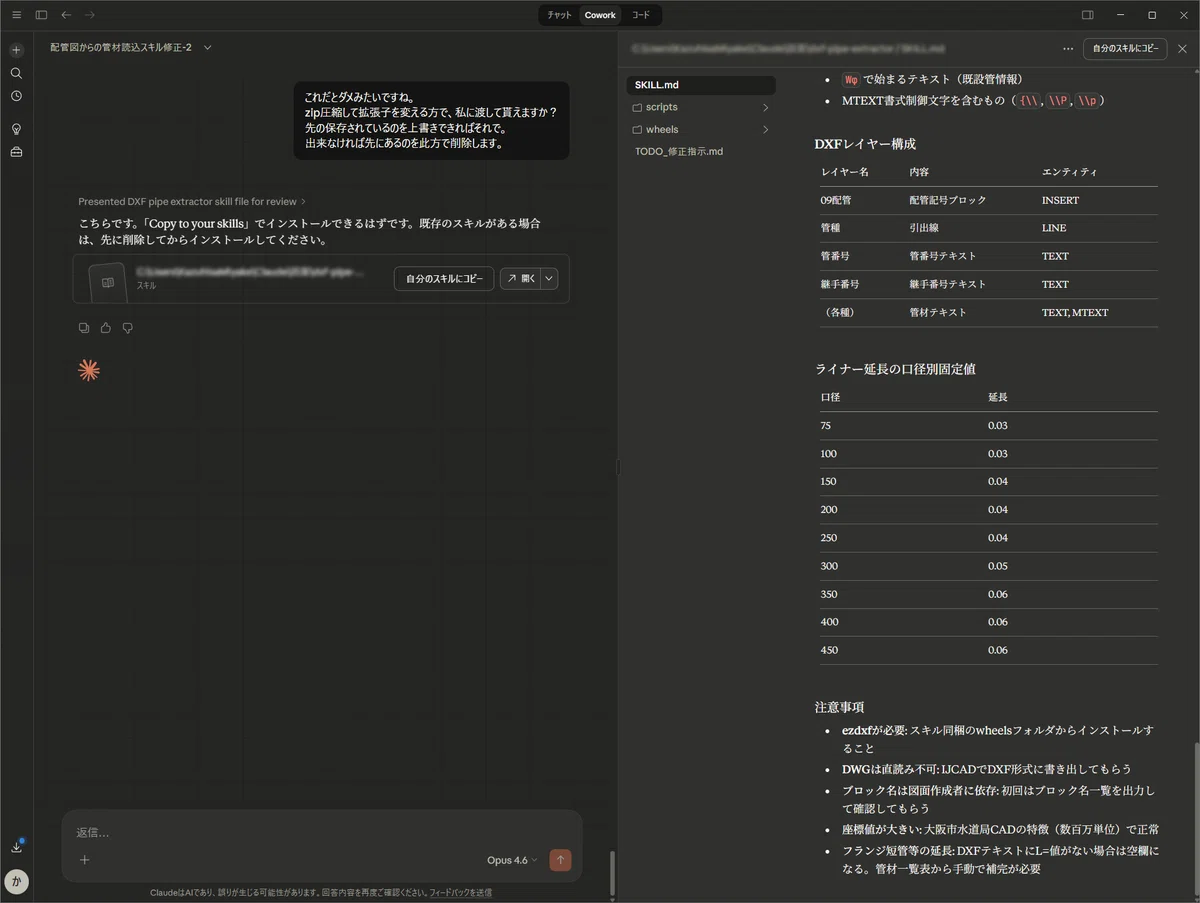
Task: Click the LINE entity cell
Action: point(1054,228)
